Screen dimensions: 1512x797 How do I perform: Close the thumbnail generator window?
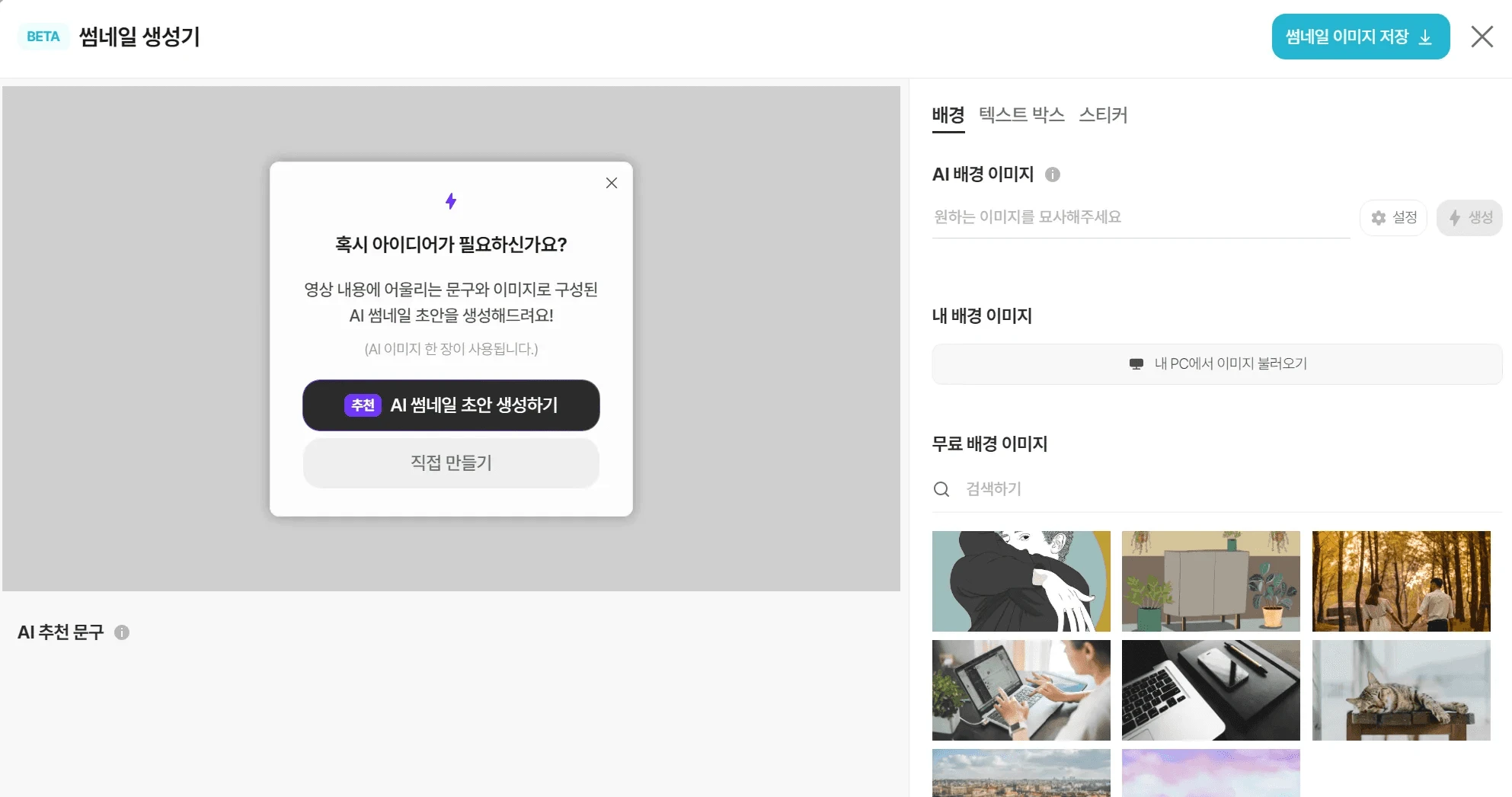1482,37
